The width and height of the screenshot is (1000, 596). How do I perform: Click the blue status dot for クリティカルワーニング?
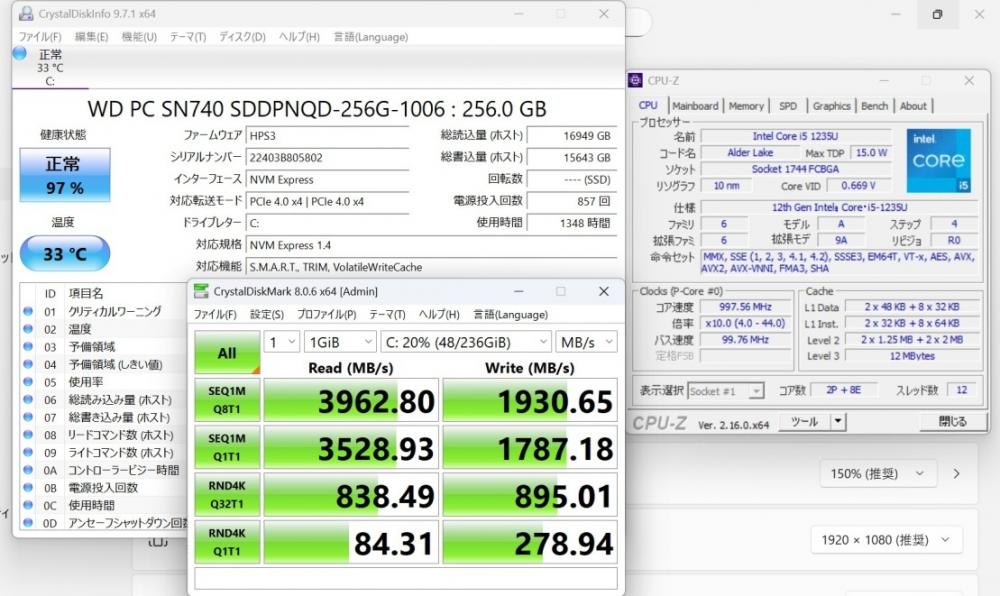point(28,312)
